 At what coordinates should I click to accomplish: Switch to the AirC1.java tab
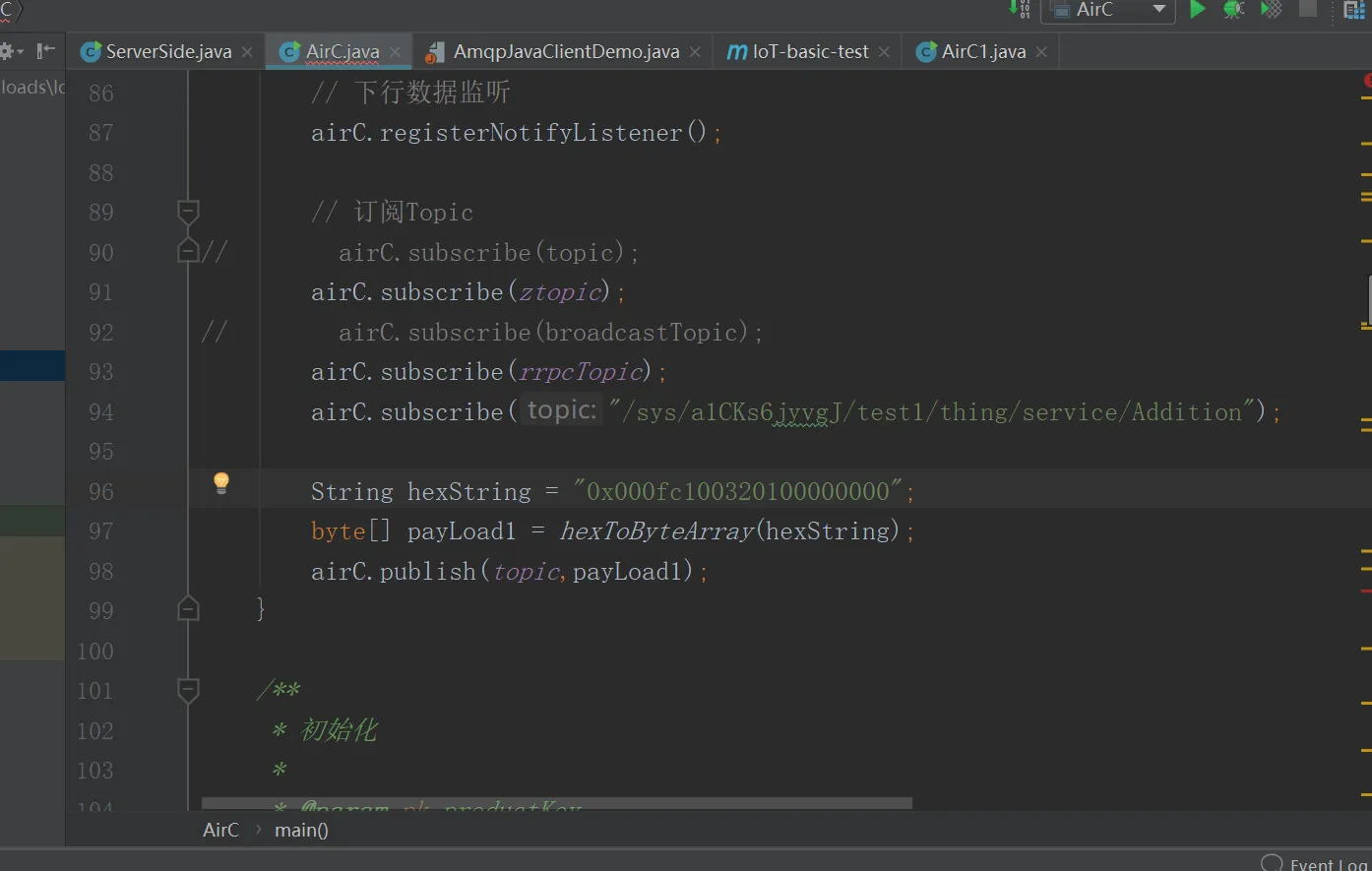tap(982, 52)
